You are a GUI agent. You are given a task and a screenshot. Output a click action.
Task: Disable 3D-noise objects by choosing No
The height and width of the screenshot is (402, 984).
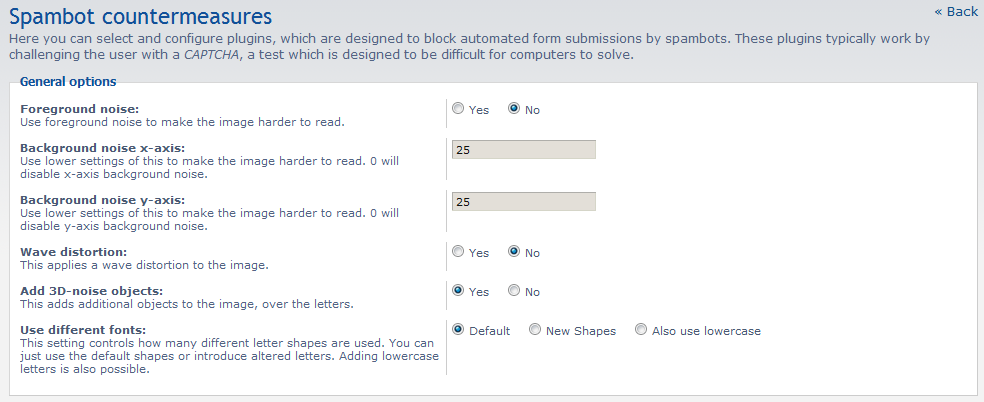[514, 291]
